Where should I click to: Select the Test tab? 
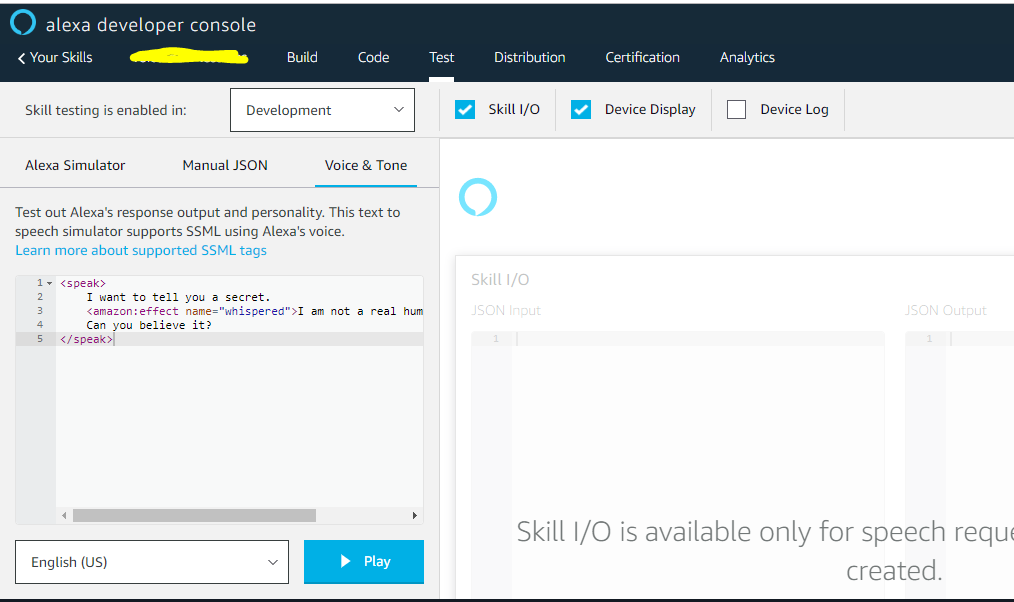(442, 58)
